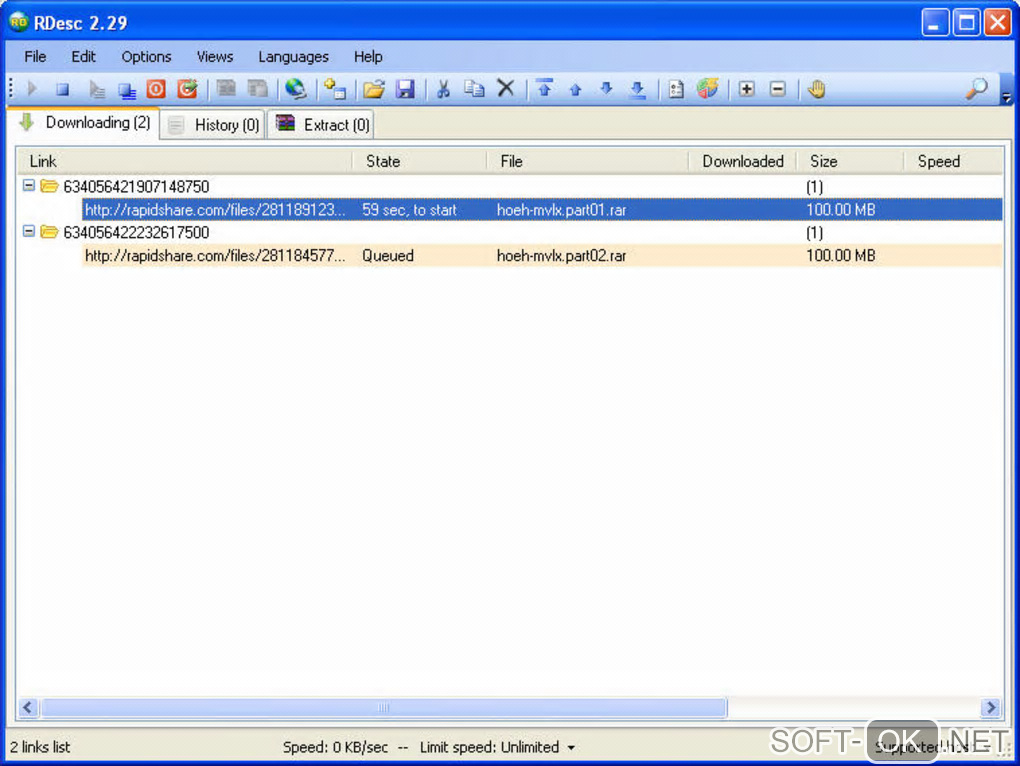Open the Options menu
This screenshot has width=1020, height=766.
146,57
